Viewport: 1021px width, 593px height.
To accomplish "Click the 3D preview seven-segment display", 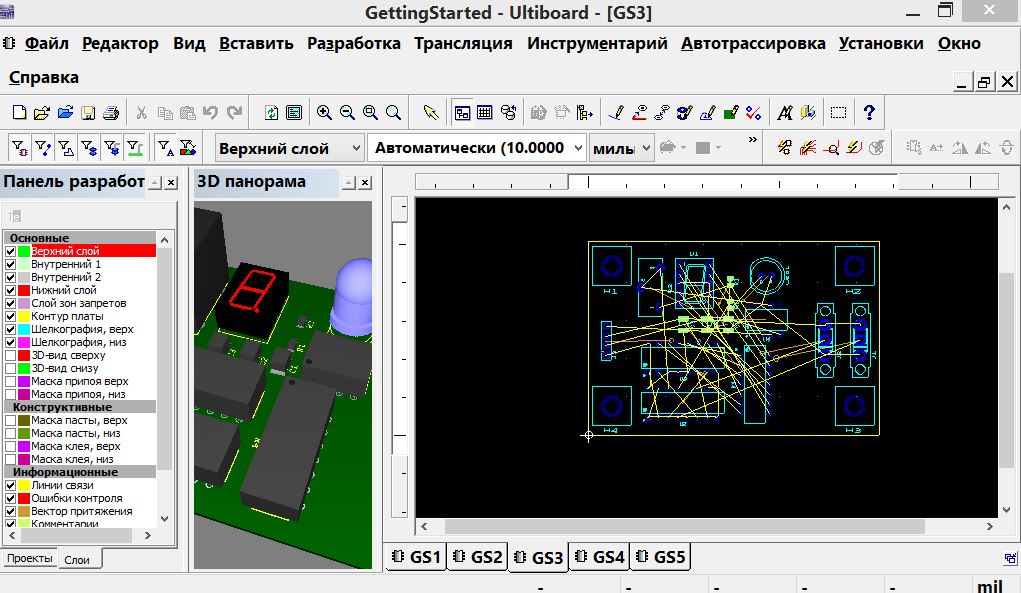I will point(252,290).
